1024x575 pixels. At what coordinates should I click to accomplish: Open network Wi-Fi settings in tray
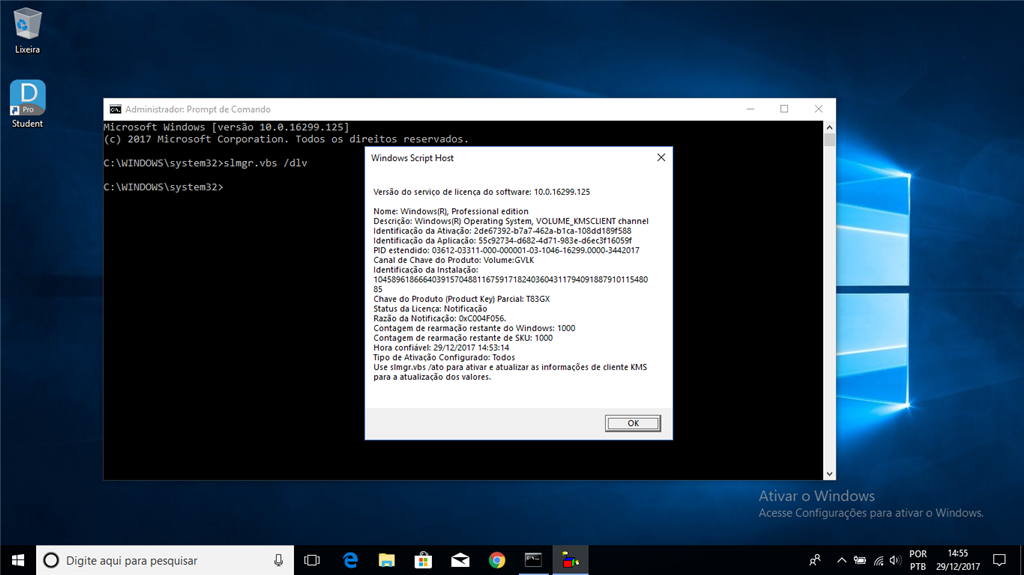[878, 560]
